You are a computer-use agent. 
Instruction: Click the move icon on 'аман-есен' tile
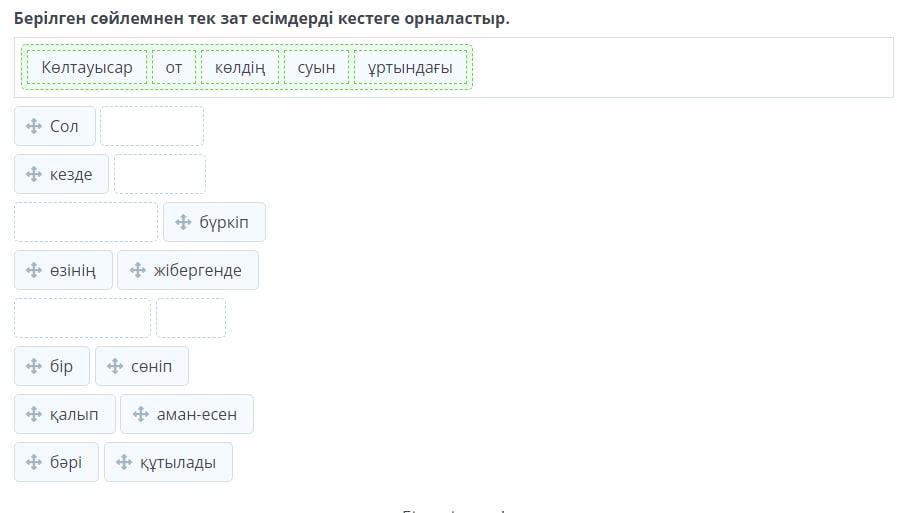(140, 414)
